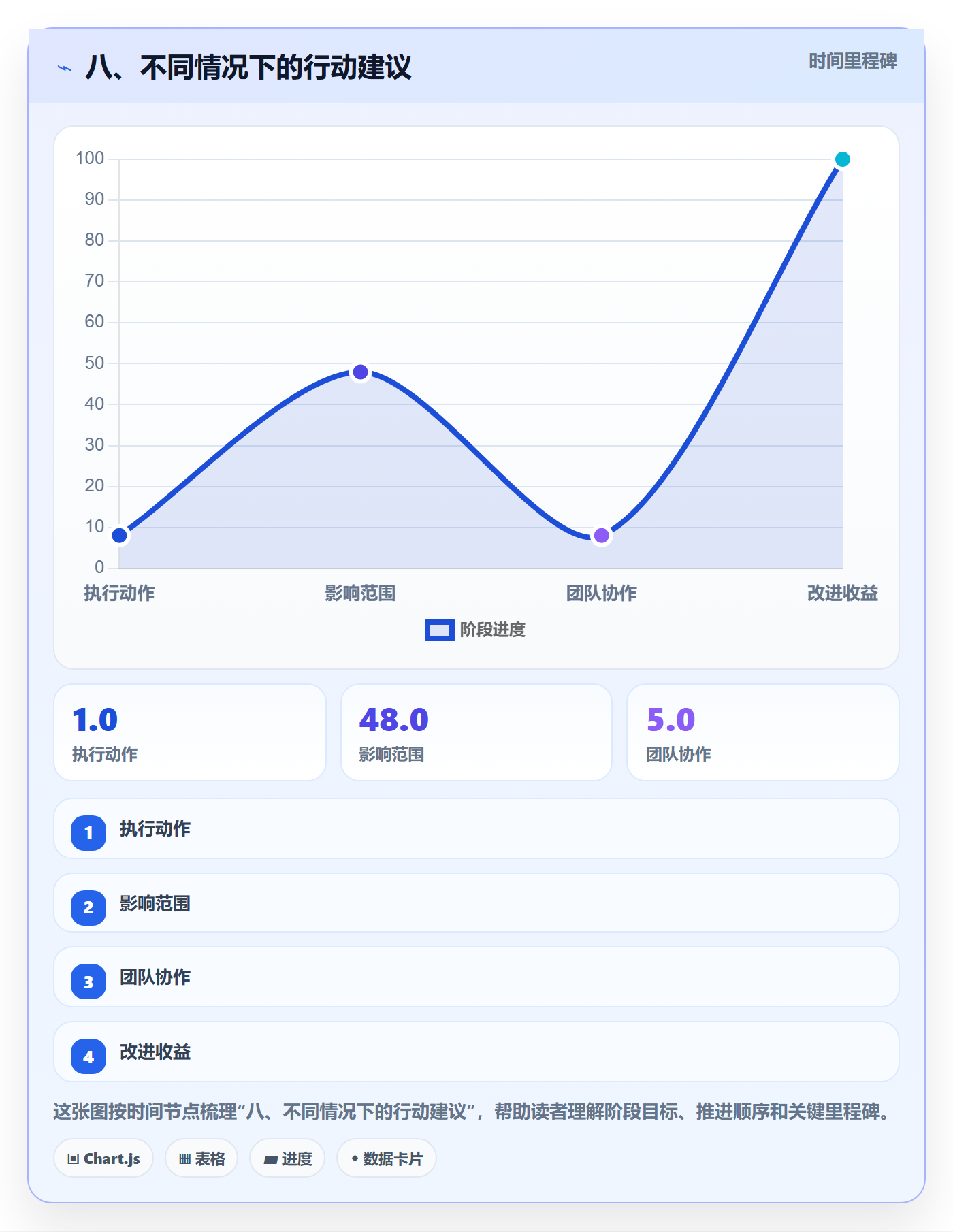The height and width of the screenshot is (1232, 953).
Task: Click 执行动作 text in numbered row 1
Action: tap(155, 829)
